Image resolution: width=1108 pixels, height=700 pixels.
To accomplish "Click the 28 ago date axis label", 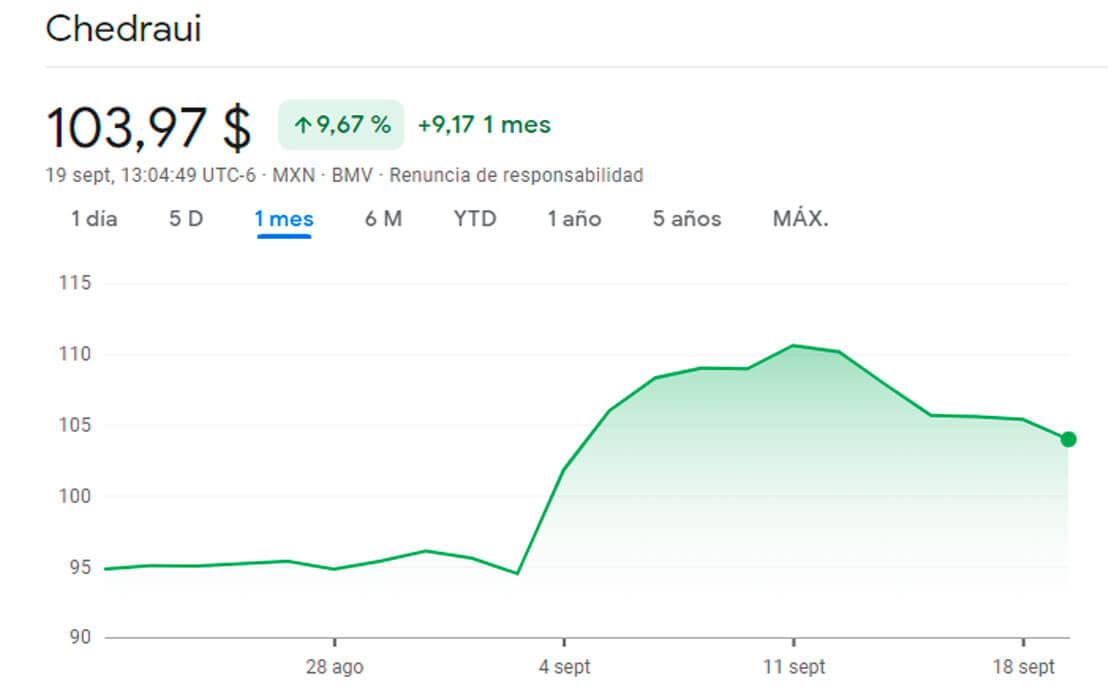I will (x=335, y=667).
